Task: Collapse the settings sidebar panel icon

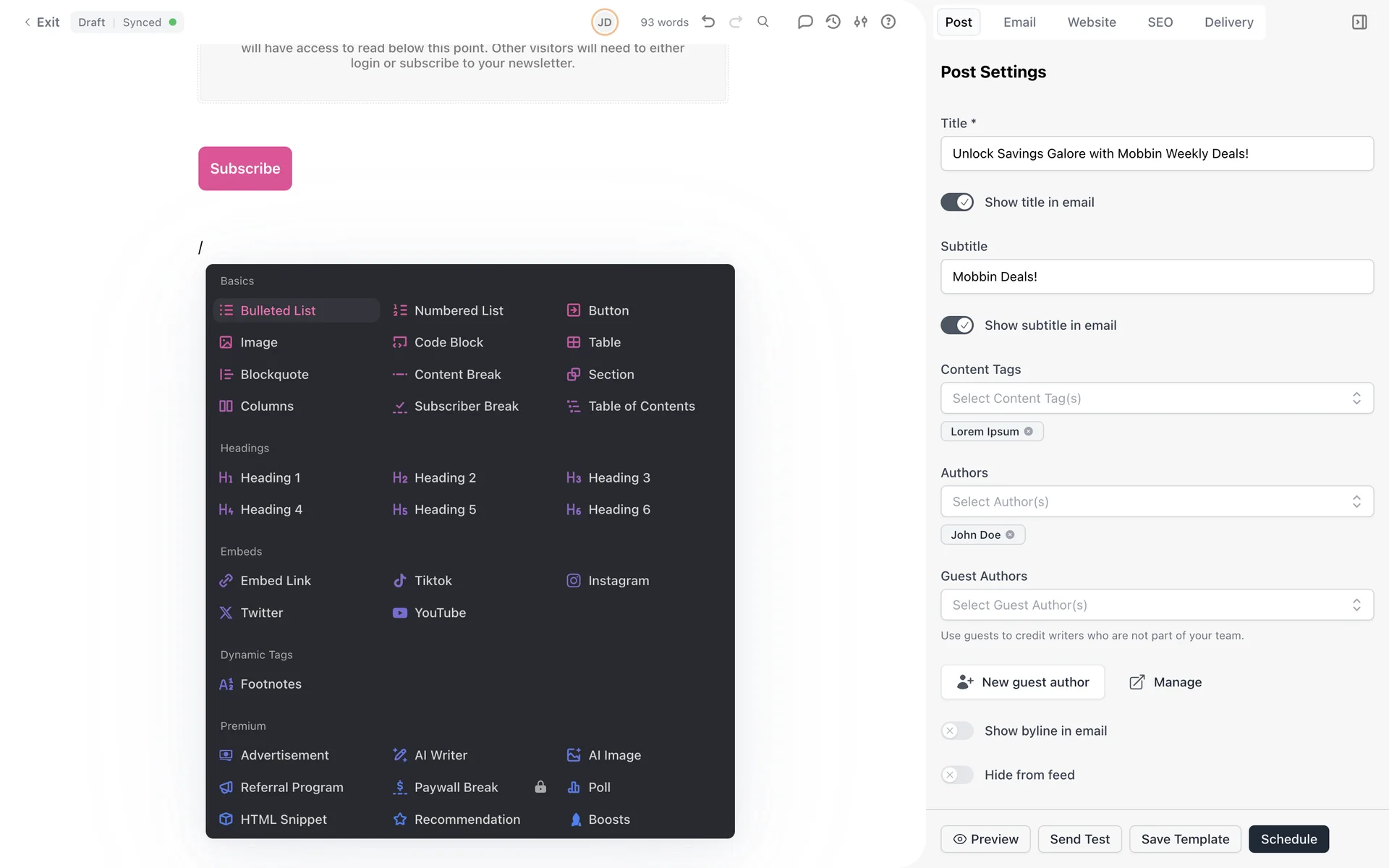Action: (1359, 22)
